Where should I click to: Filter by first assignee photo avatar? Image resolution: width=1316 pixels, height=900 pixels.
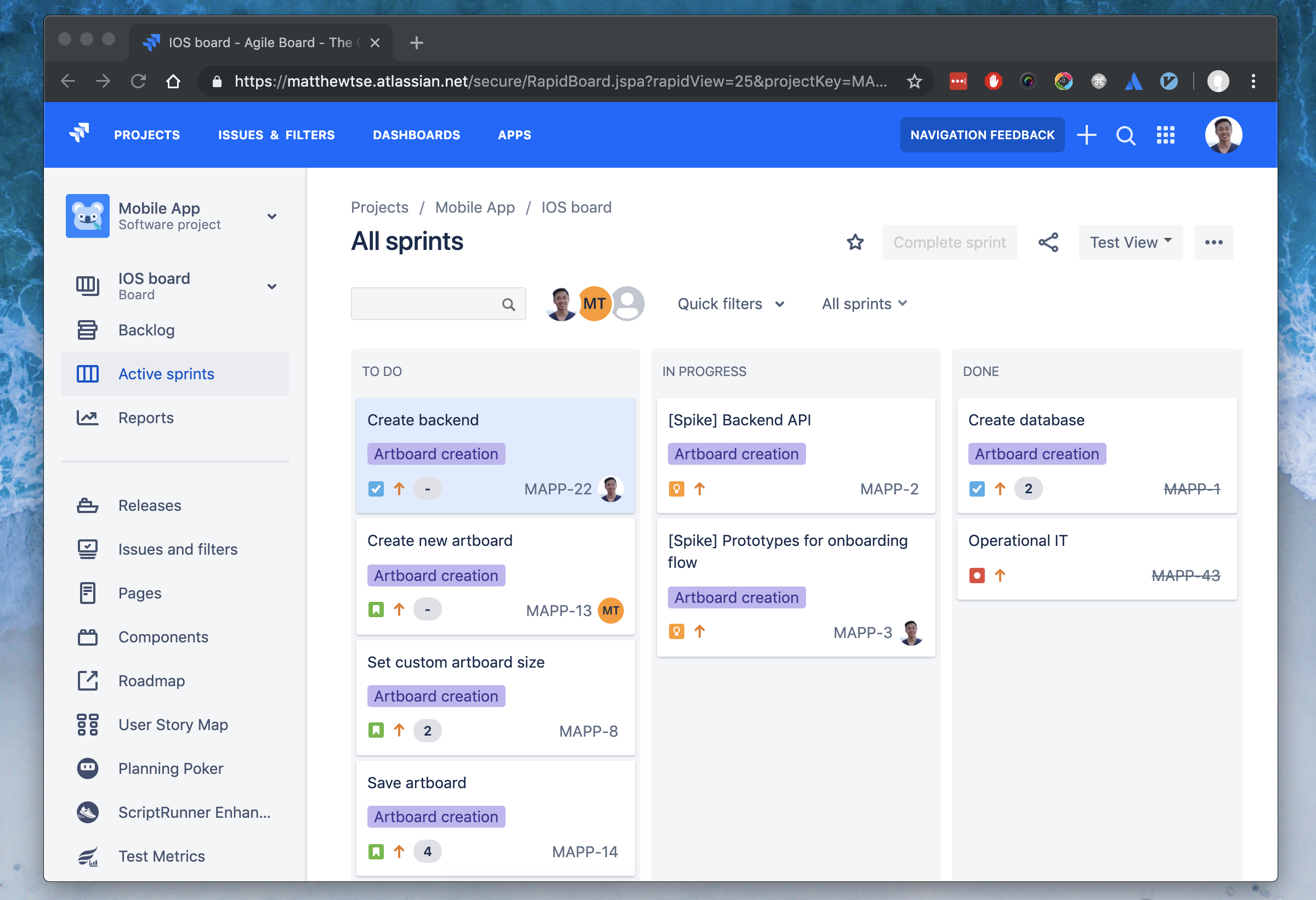(560, 304)
